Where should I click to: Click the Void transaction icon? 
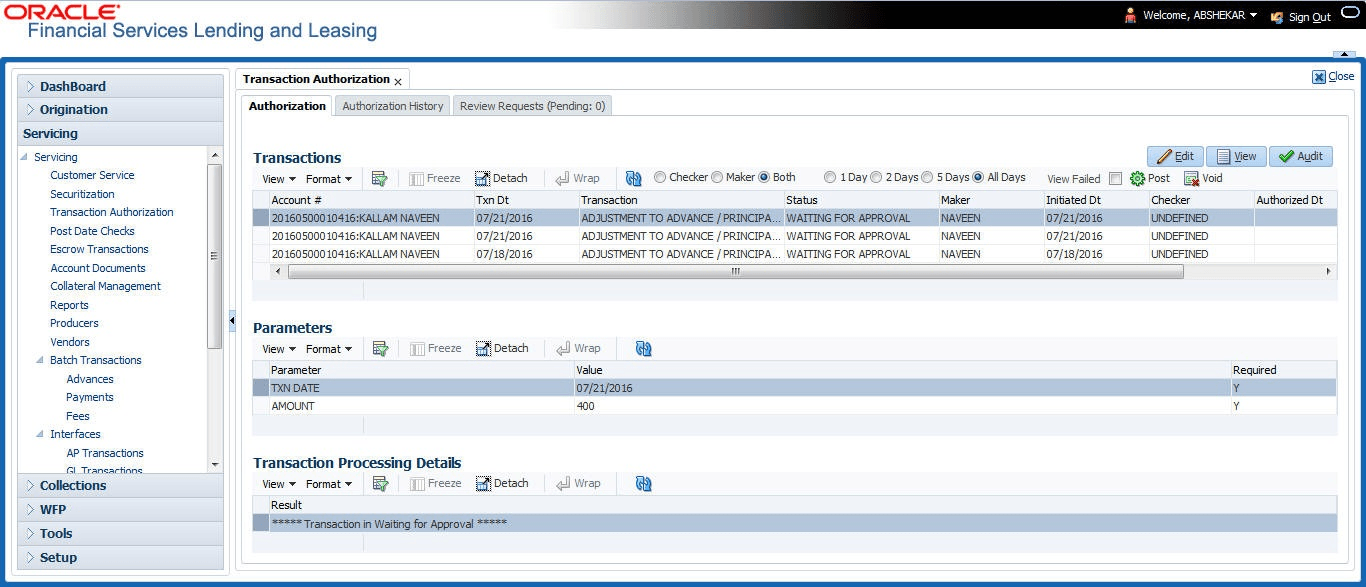click(1191, 178)
